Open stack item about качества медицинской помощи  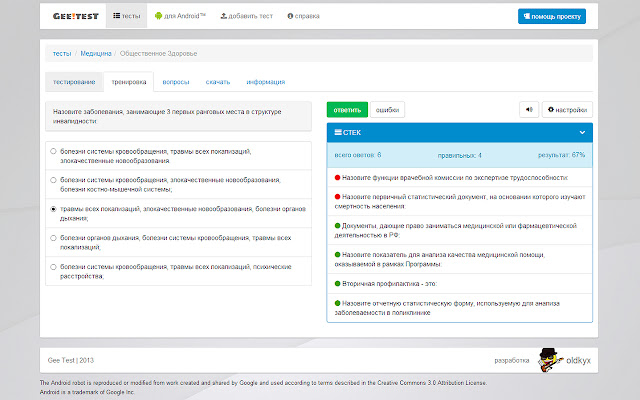460,259
